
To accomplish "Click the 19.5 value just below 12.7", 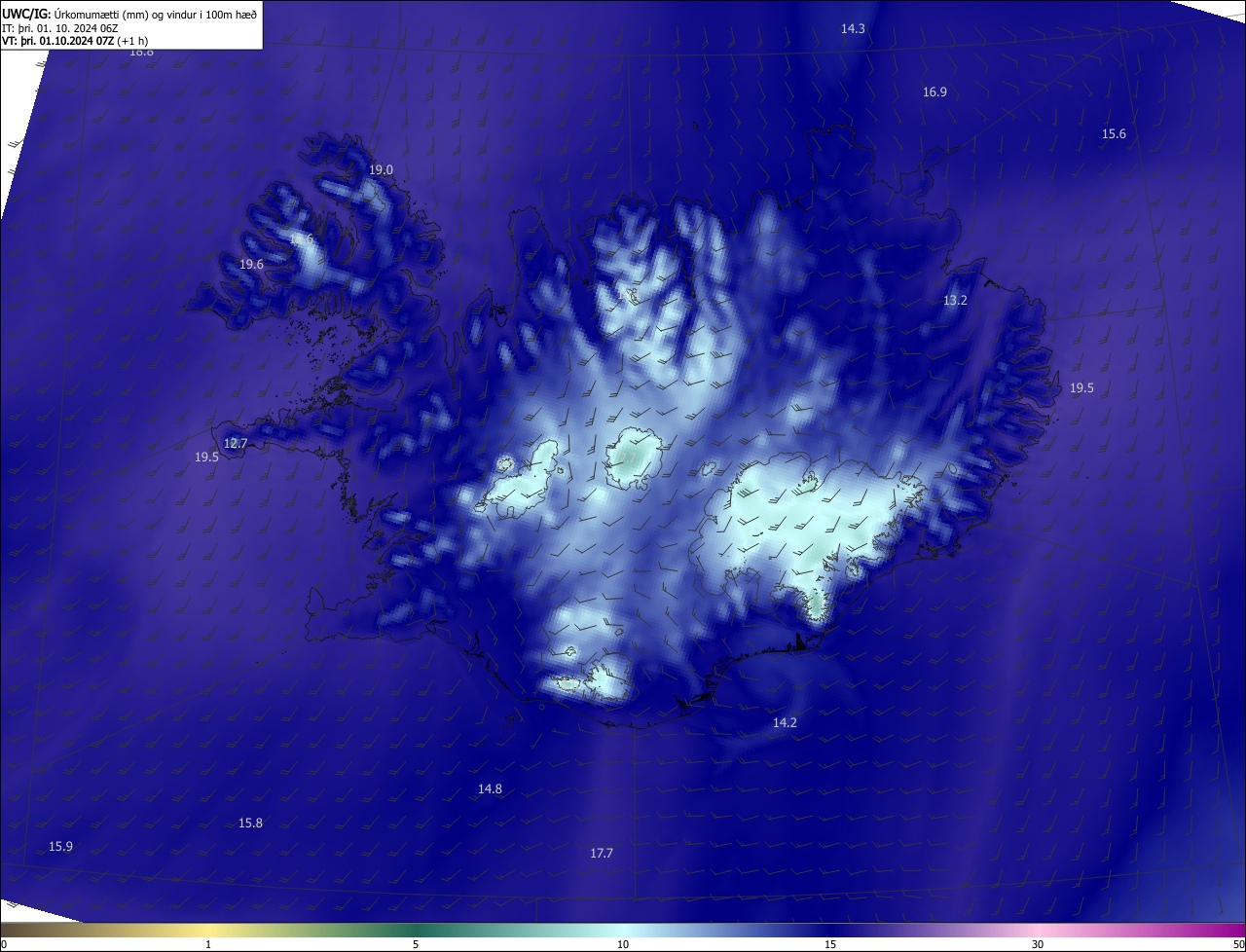I will 206,458.
